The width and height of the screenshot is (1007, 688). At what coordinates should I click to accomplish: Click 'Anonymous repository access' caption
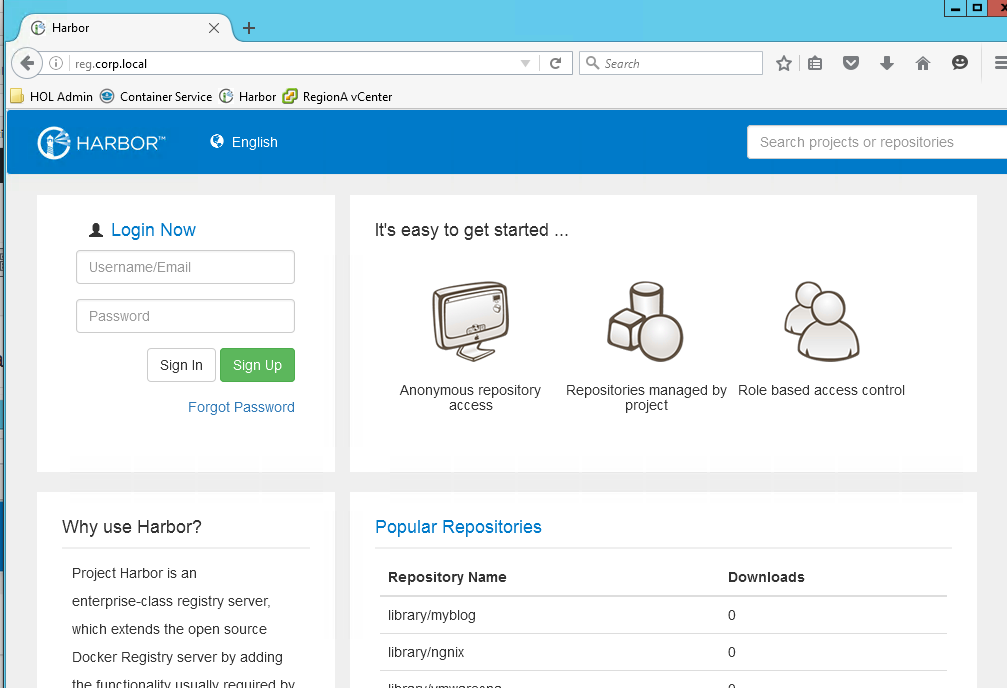pyautogui.click(x=471, y=398)
